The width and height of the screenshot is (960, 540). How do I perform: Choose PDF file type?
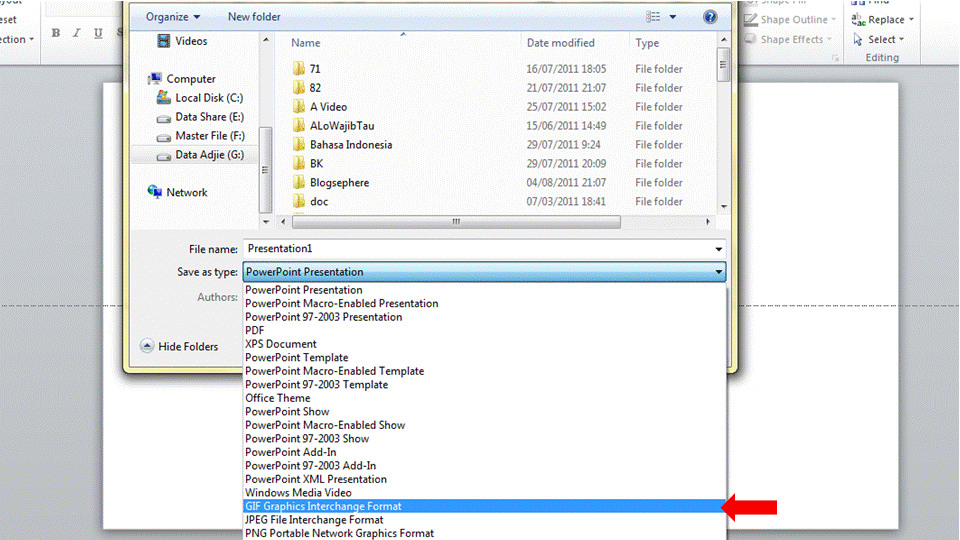tap(484, 331)
